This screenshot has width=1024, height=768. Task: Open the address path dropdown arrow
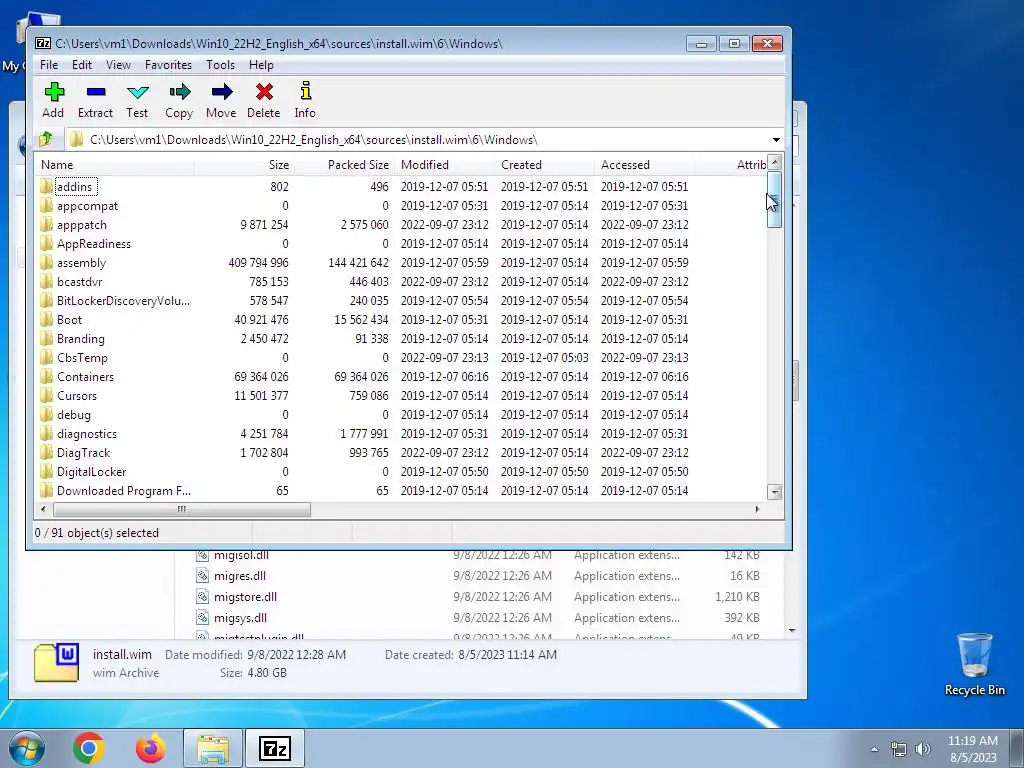776,140
